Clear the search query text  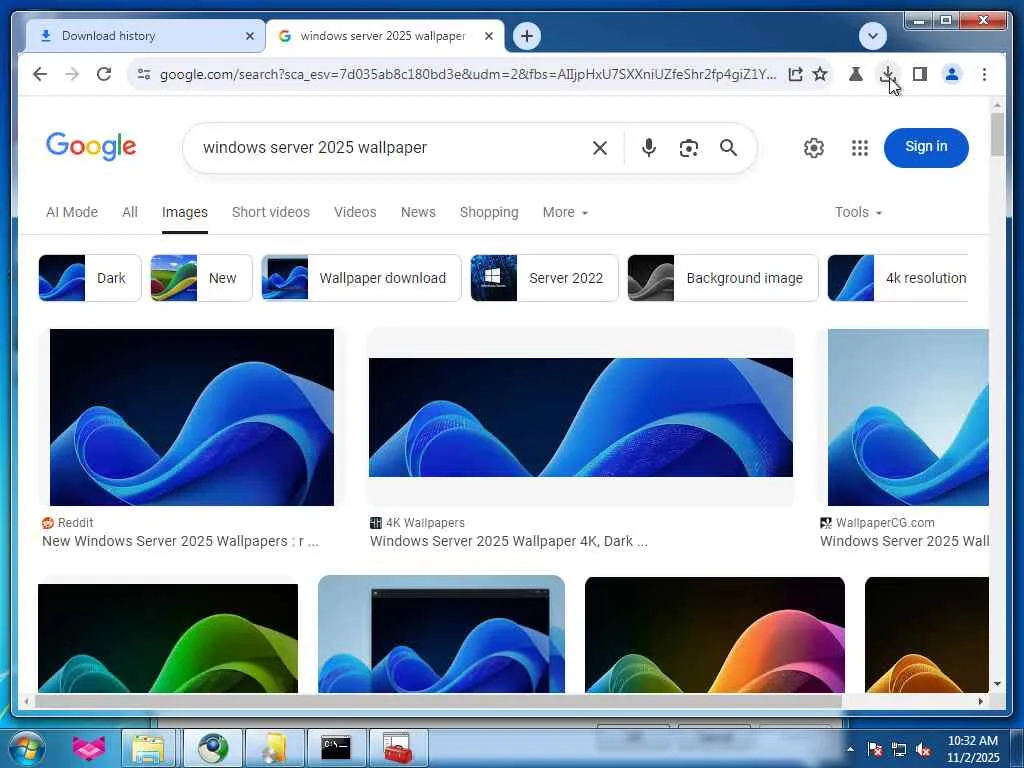coord(600,148)
